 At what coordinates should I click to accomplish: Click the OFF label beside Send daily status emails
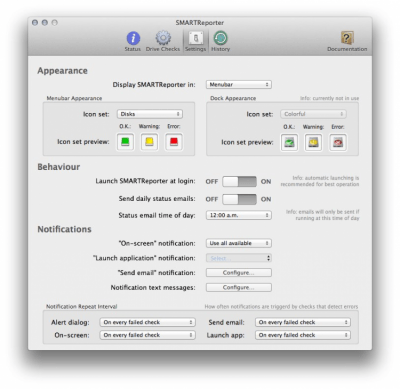coord(212,199)
